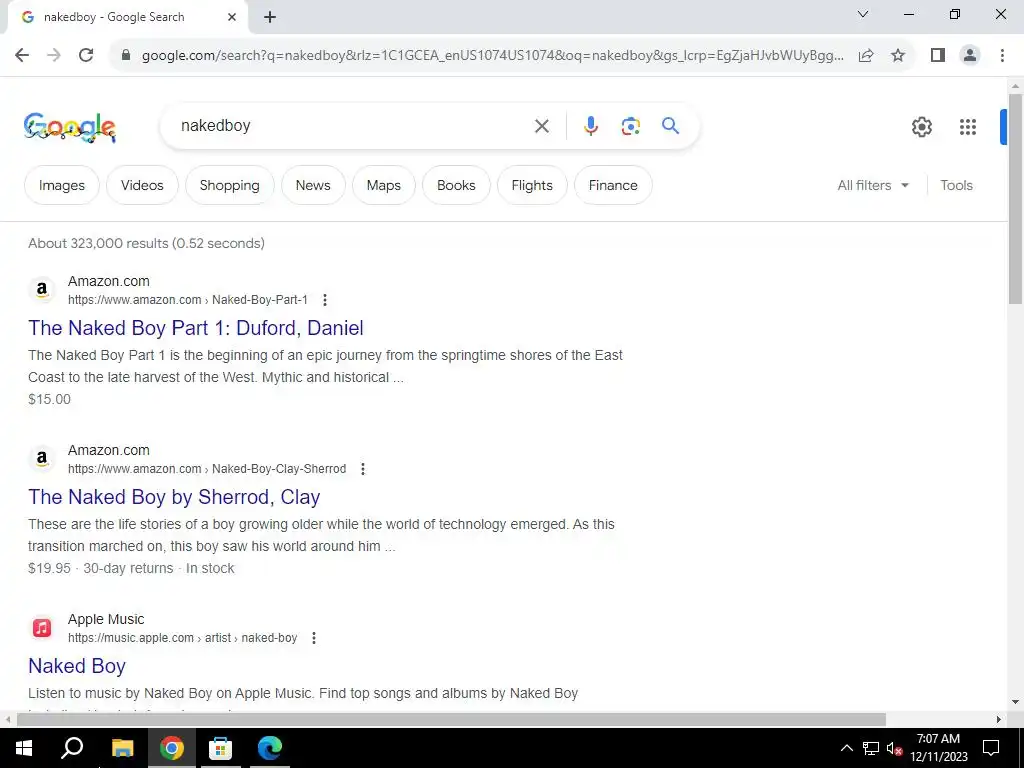Launch Microsoft Edge from the taskbar
Screen dimensions: 1024x768
270,748
